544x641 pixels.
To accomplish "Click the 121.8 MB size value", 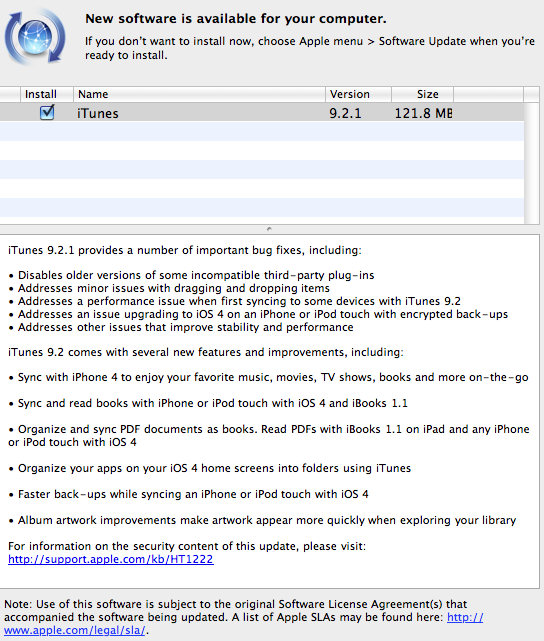I will click(423, 113).
